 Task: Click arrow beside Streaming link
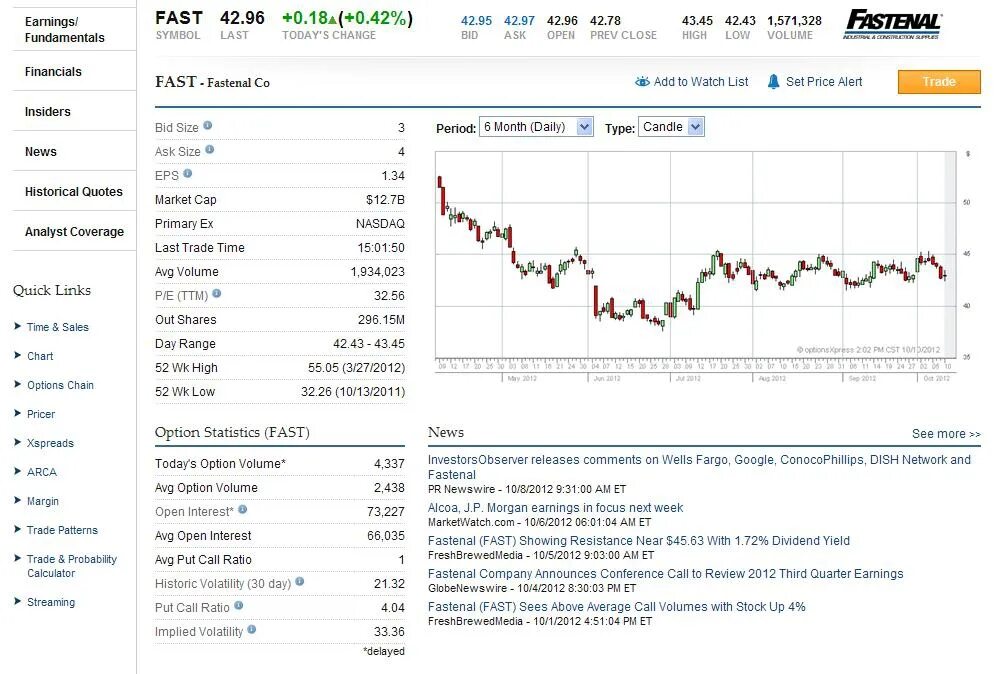(x=18, y=601)
